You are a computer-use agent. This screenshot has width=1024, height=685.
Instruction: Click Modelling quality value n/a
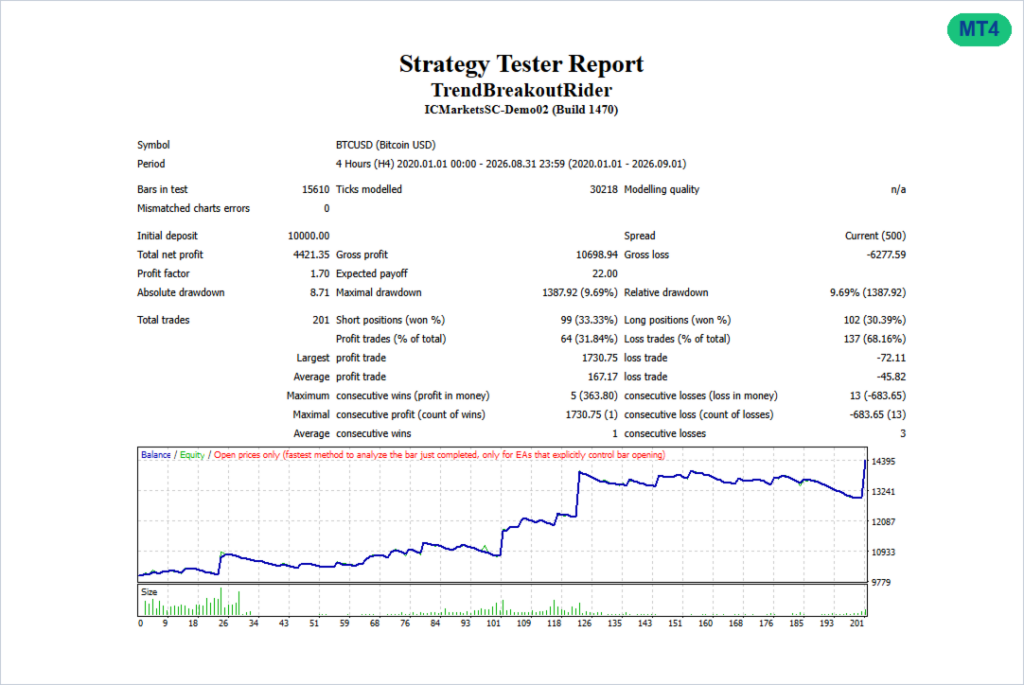pyautogui.click(x=898, y=189)
